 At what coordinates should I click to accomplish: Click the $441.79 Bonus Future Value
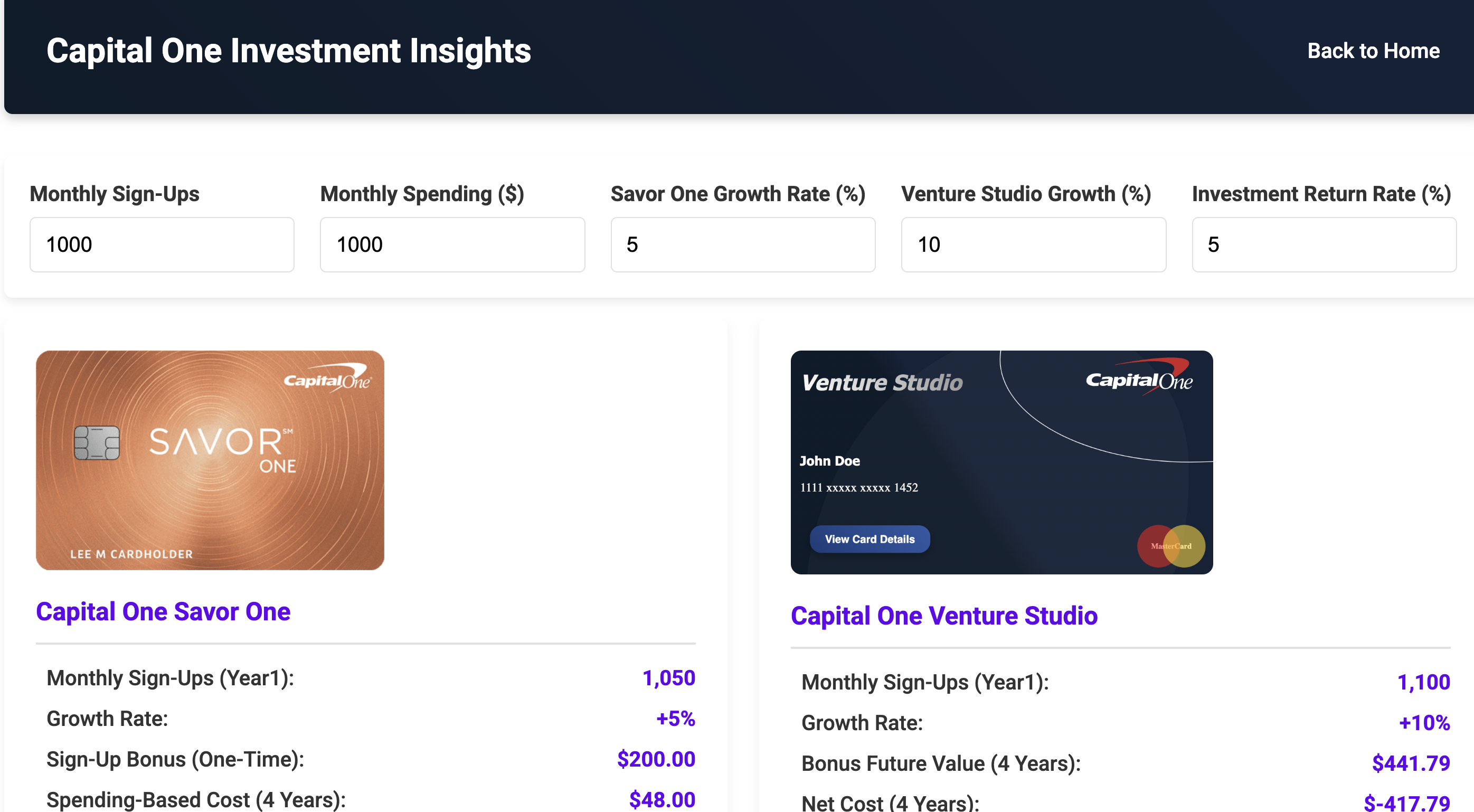(x=1411, y=763)
